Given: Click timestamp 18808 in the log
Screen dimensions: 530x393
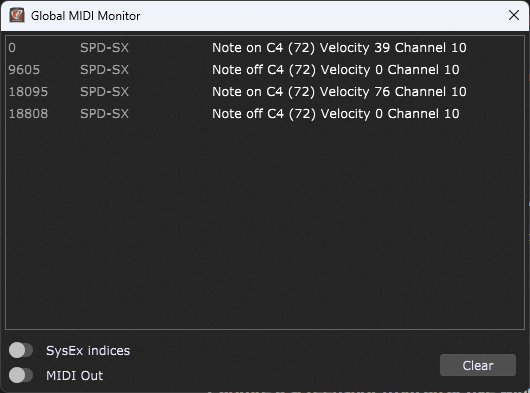Looking at the screenshot, I should (x=28, y=114).
